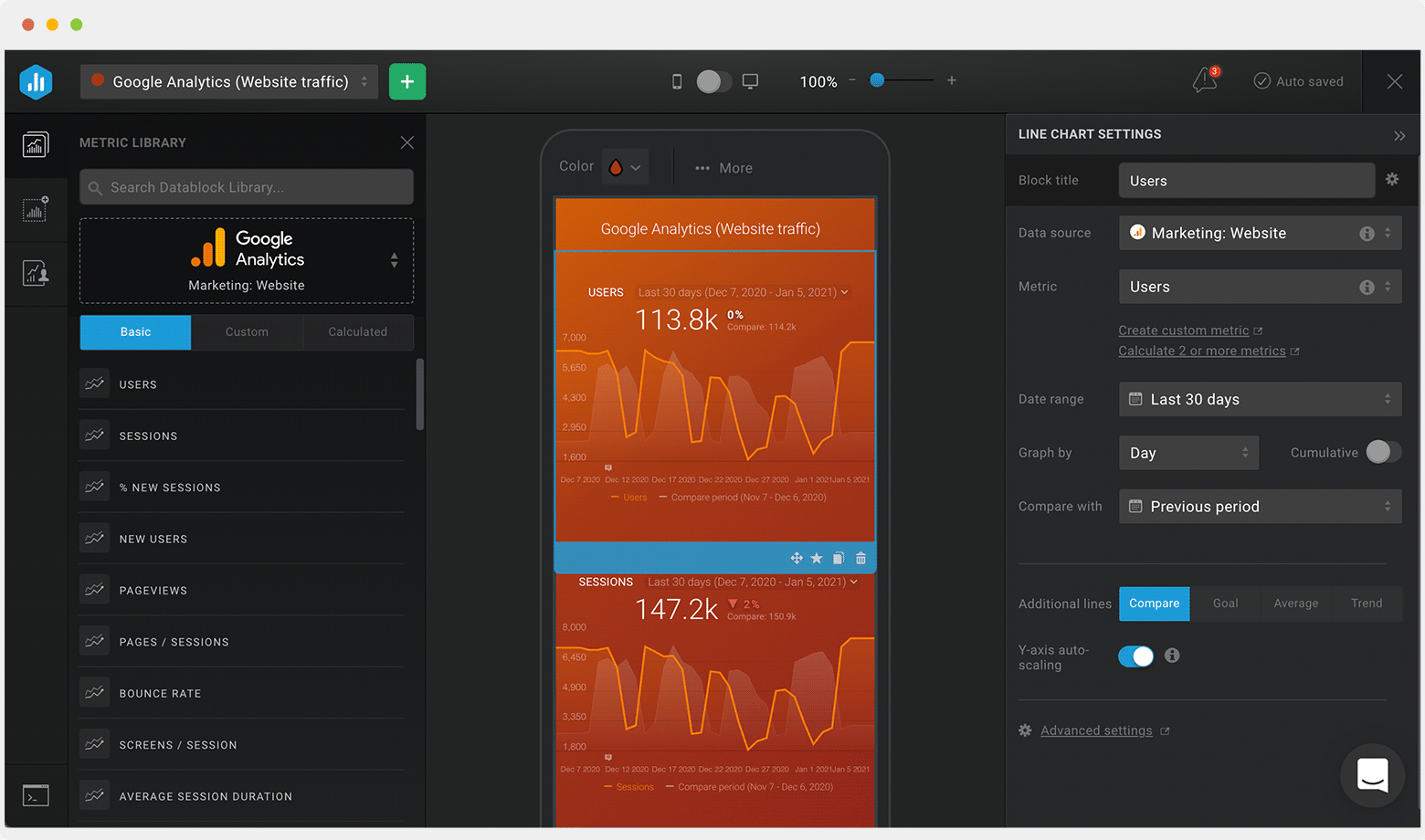Viewport: 1425px width, 840px height.
Task: Open the Advanced settings link
Action: (1096, 730)
